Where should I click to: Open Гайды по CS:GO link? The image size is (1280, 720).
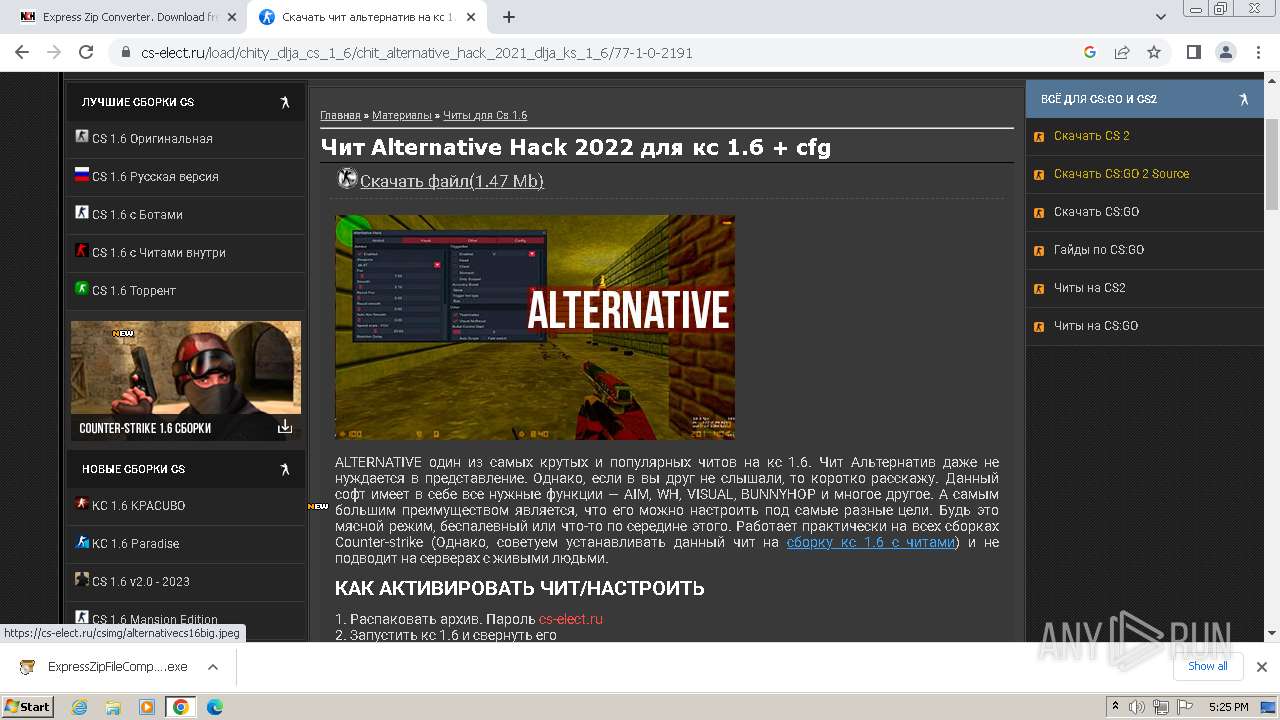point(1099,250)
